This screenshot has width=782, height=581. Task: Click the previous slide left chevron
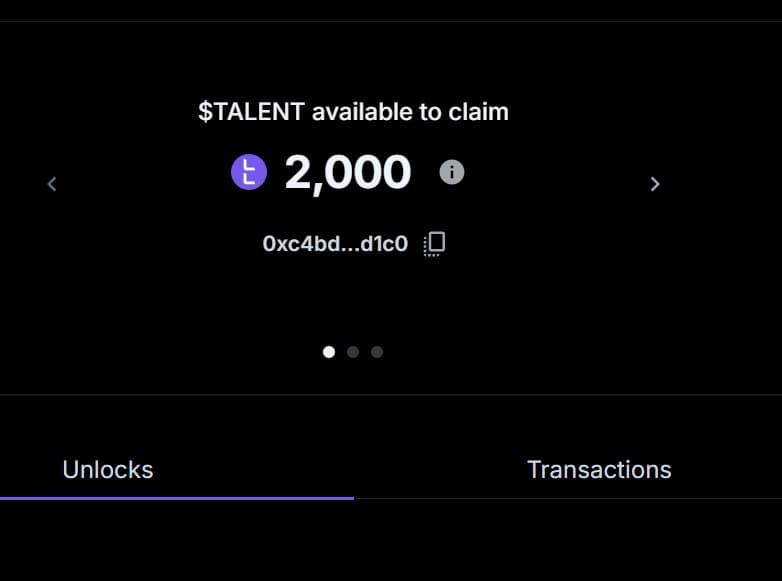(x=52, y=184)
